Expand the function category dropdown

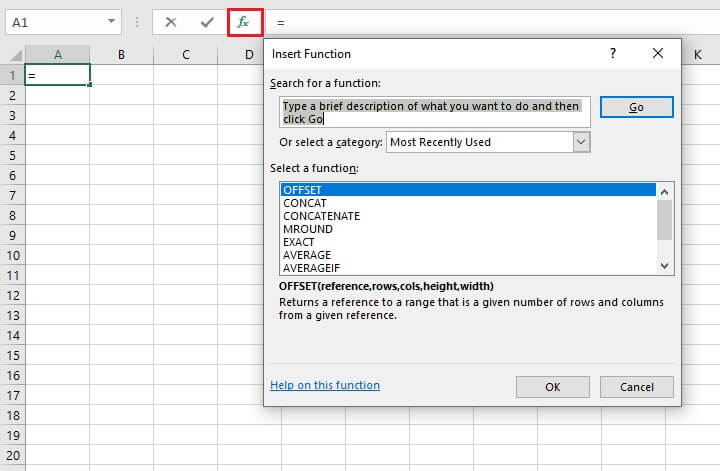pos(581,142)
